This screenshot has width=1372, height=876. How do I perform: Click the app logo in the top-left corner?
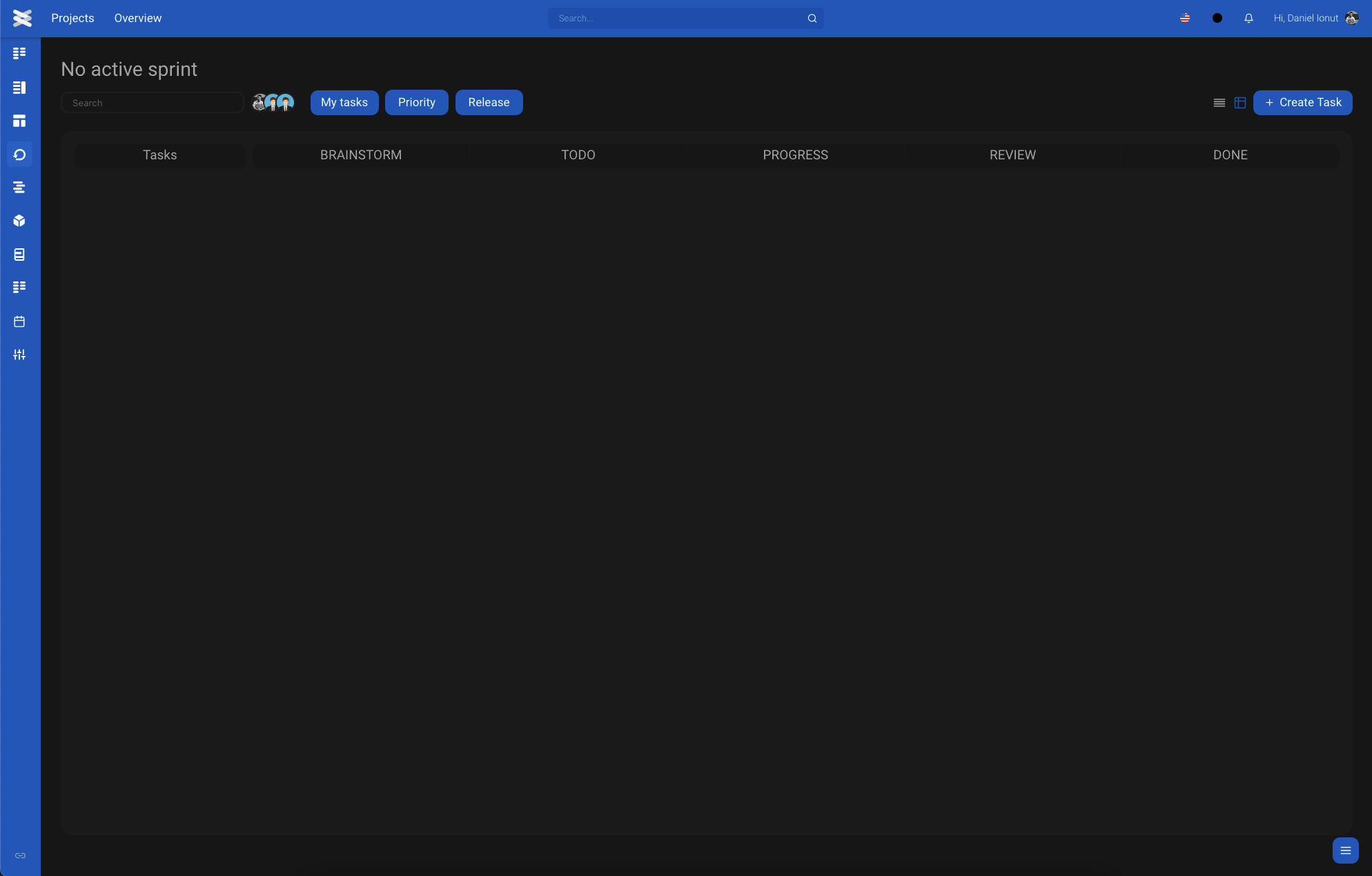pos(22,19)
